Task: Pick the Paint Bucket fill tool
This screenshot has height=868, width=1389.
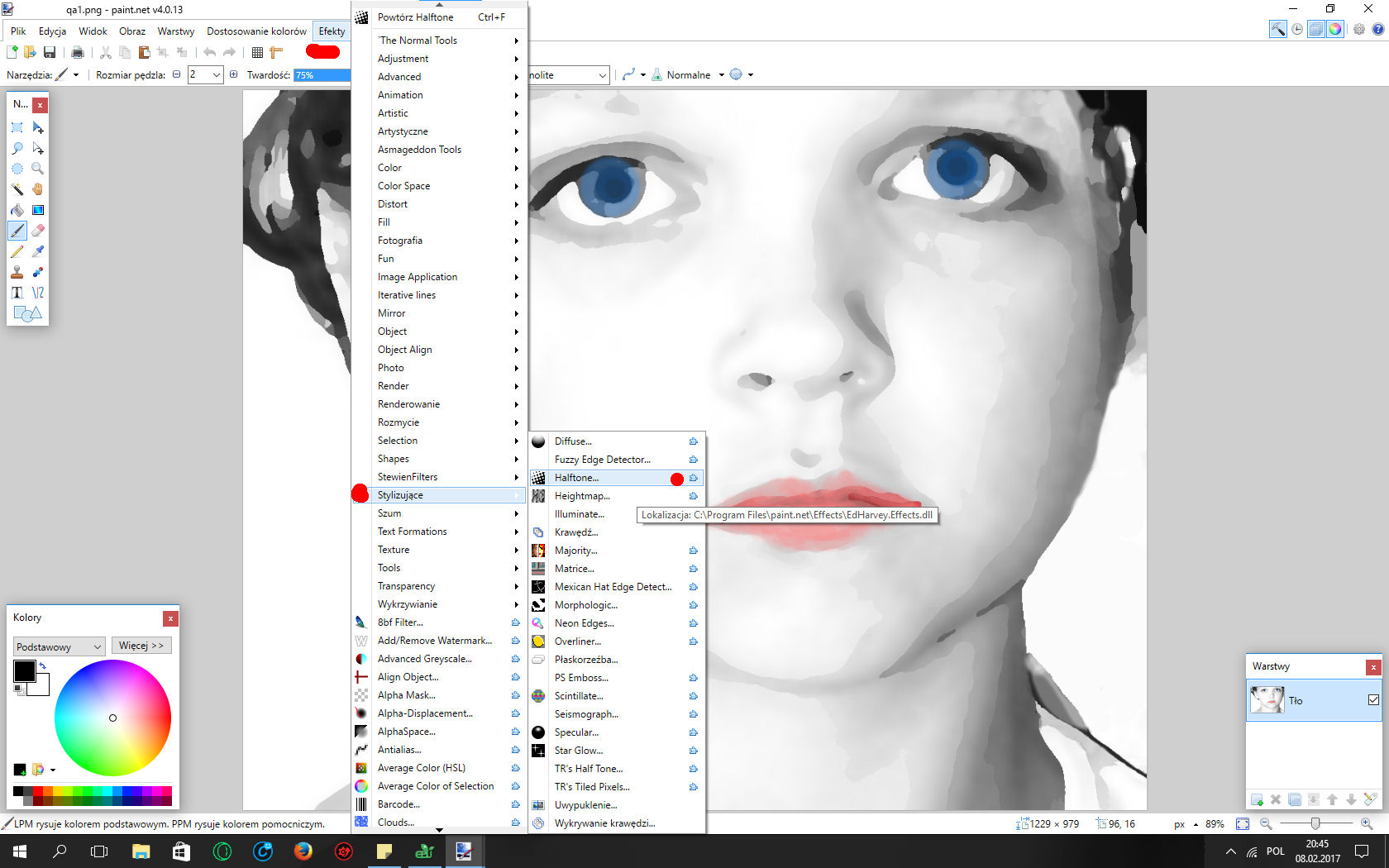Action: pos(17,210)
